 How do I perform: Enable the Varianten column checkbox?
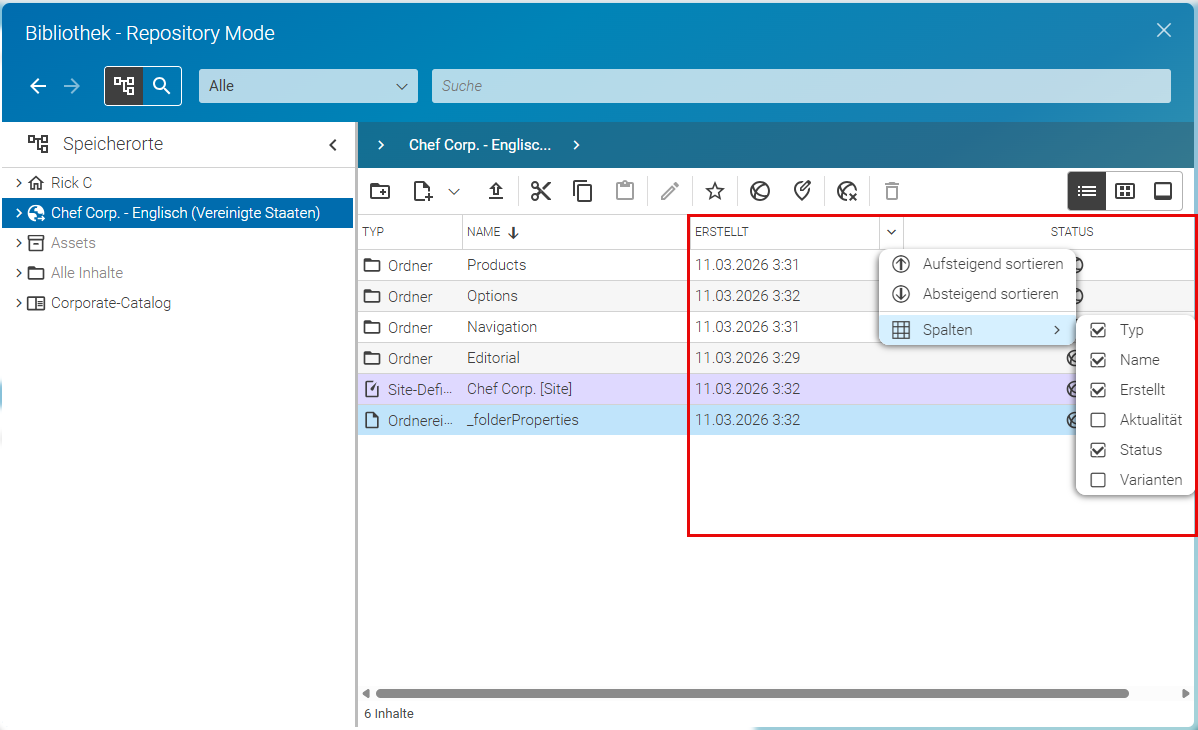click(x=1098, y=480)
